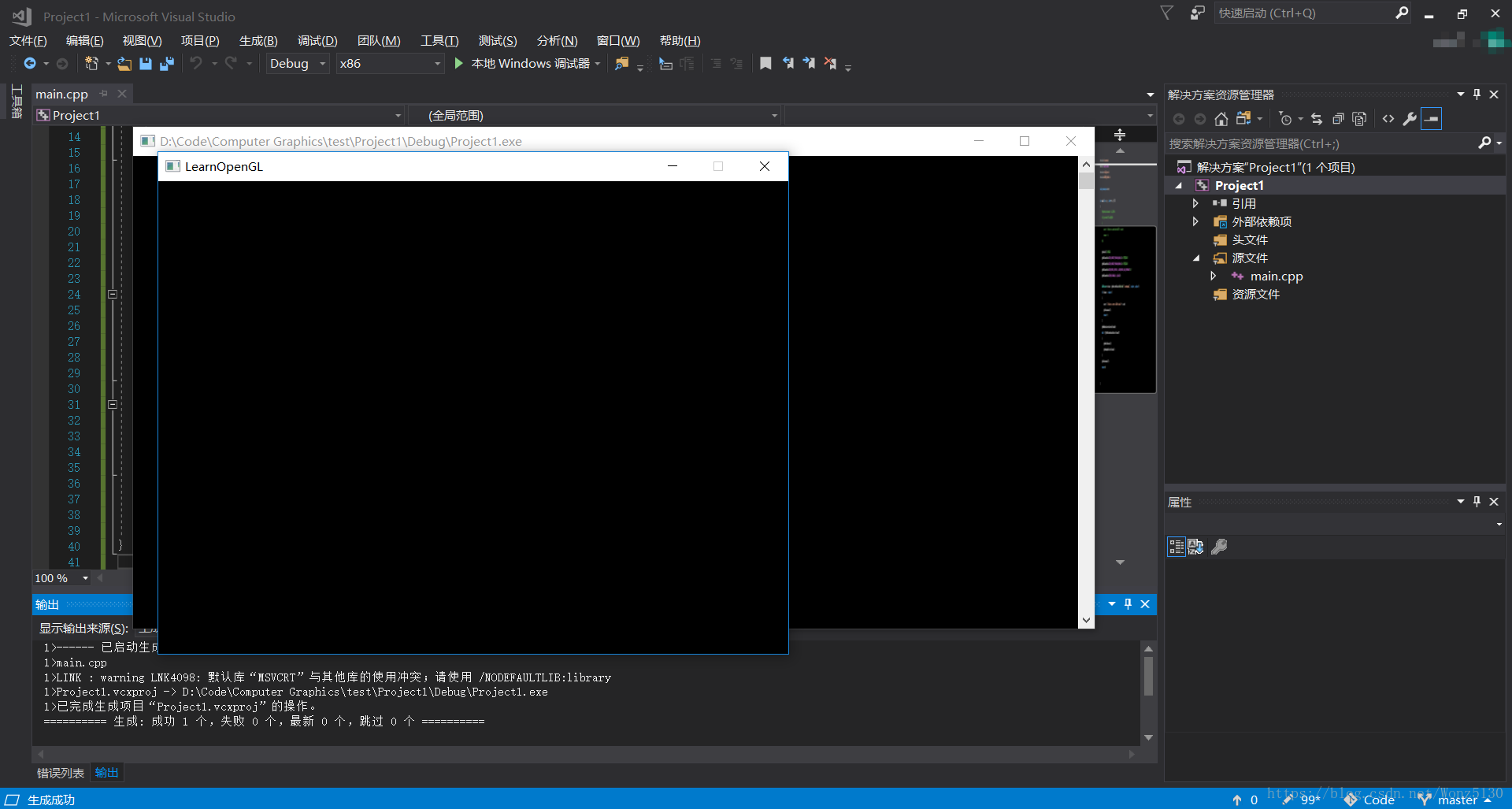Click the editor split handle above the minimap

1120,135
